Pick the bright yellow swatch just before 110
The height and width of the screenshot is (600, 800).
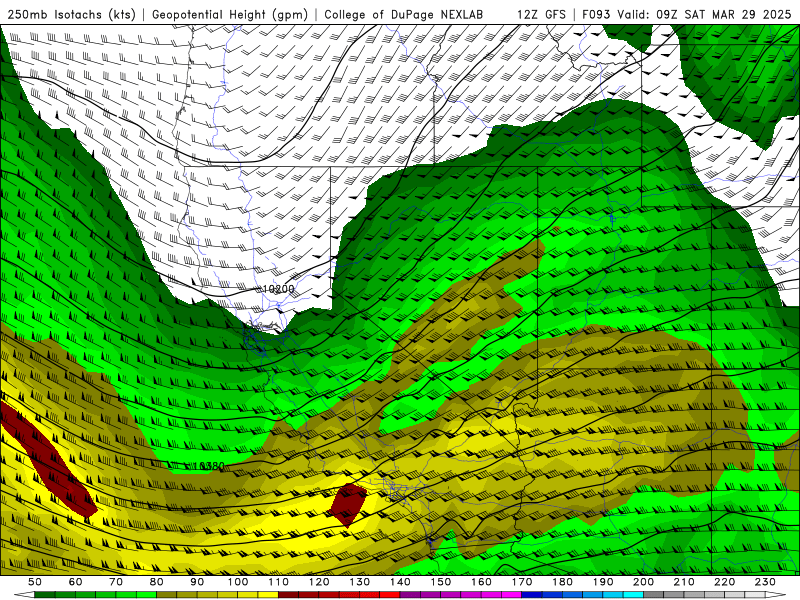coord(268,595)
